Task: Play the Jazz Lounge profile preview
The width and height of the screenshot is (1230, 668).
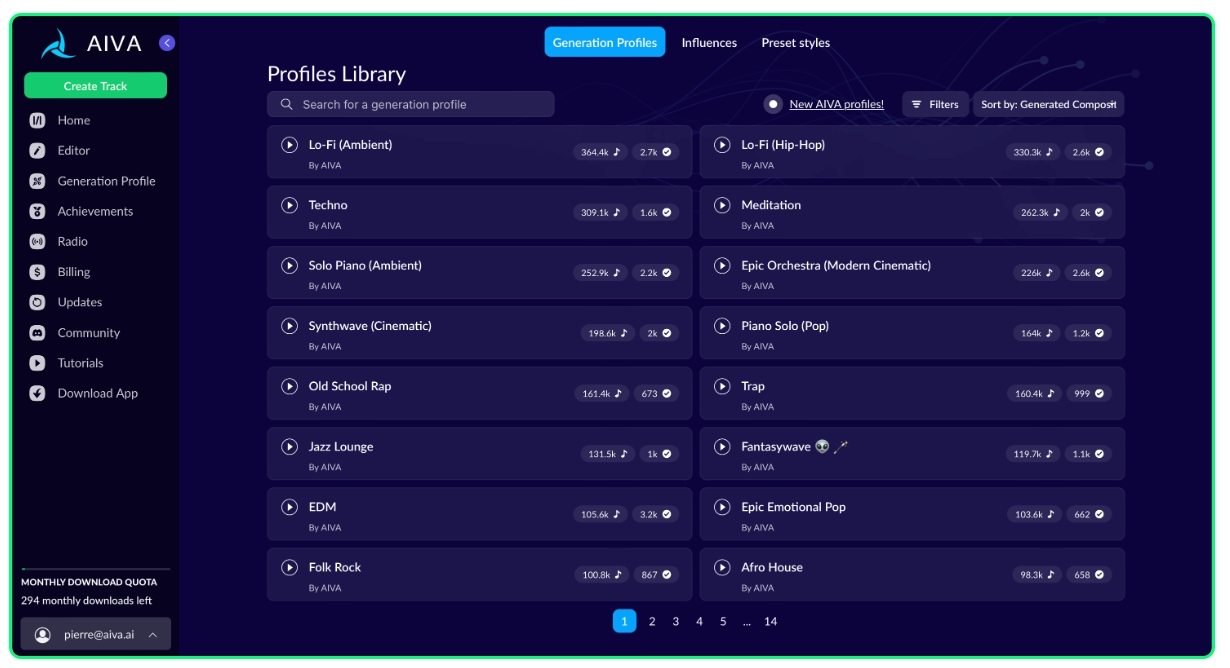Action: click(290, 447)
